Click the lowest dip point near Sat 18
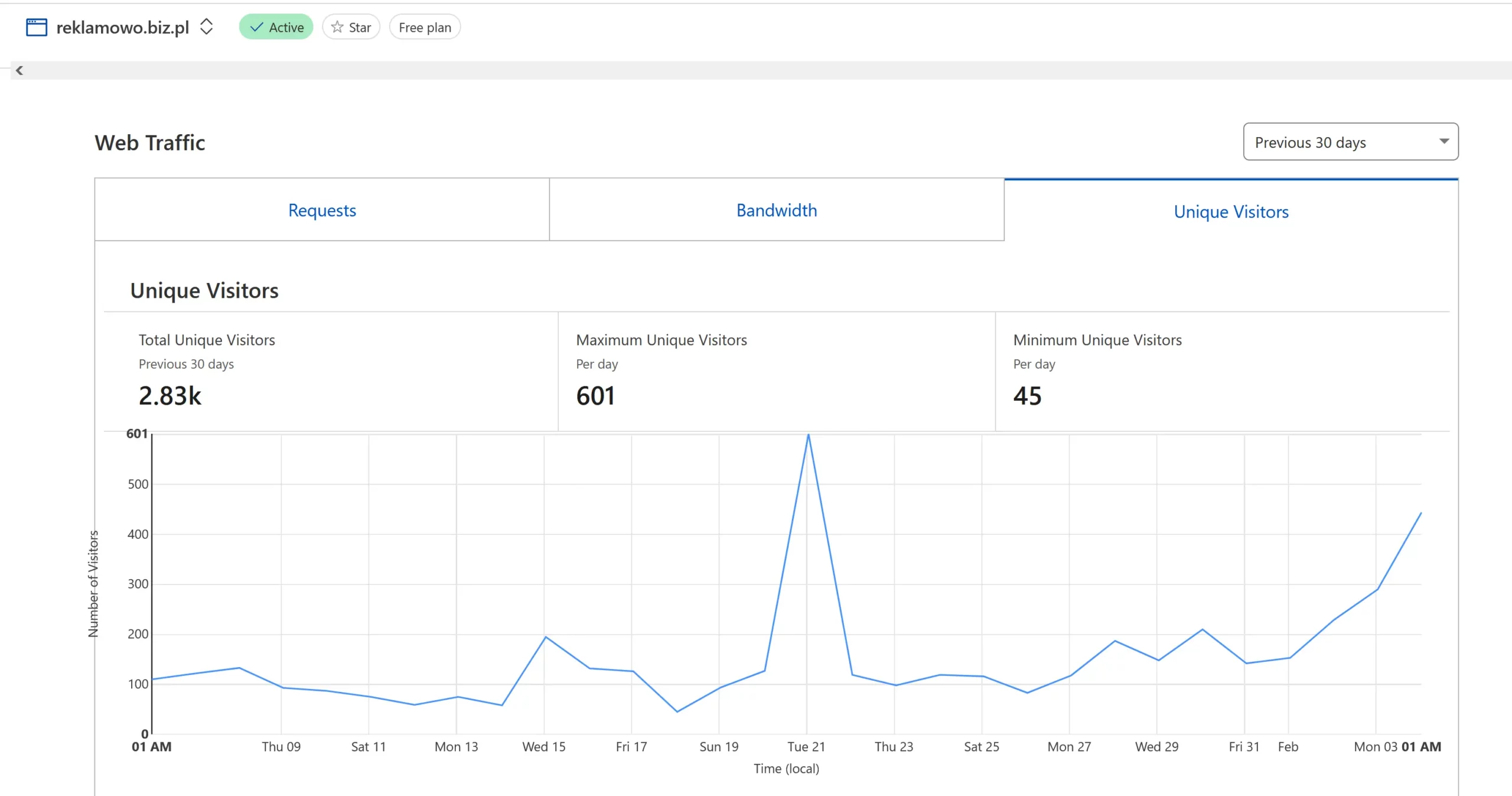Image resolution: width=1512 pixels, height=796 pixels. click(677, 711)
